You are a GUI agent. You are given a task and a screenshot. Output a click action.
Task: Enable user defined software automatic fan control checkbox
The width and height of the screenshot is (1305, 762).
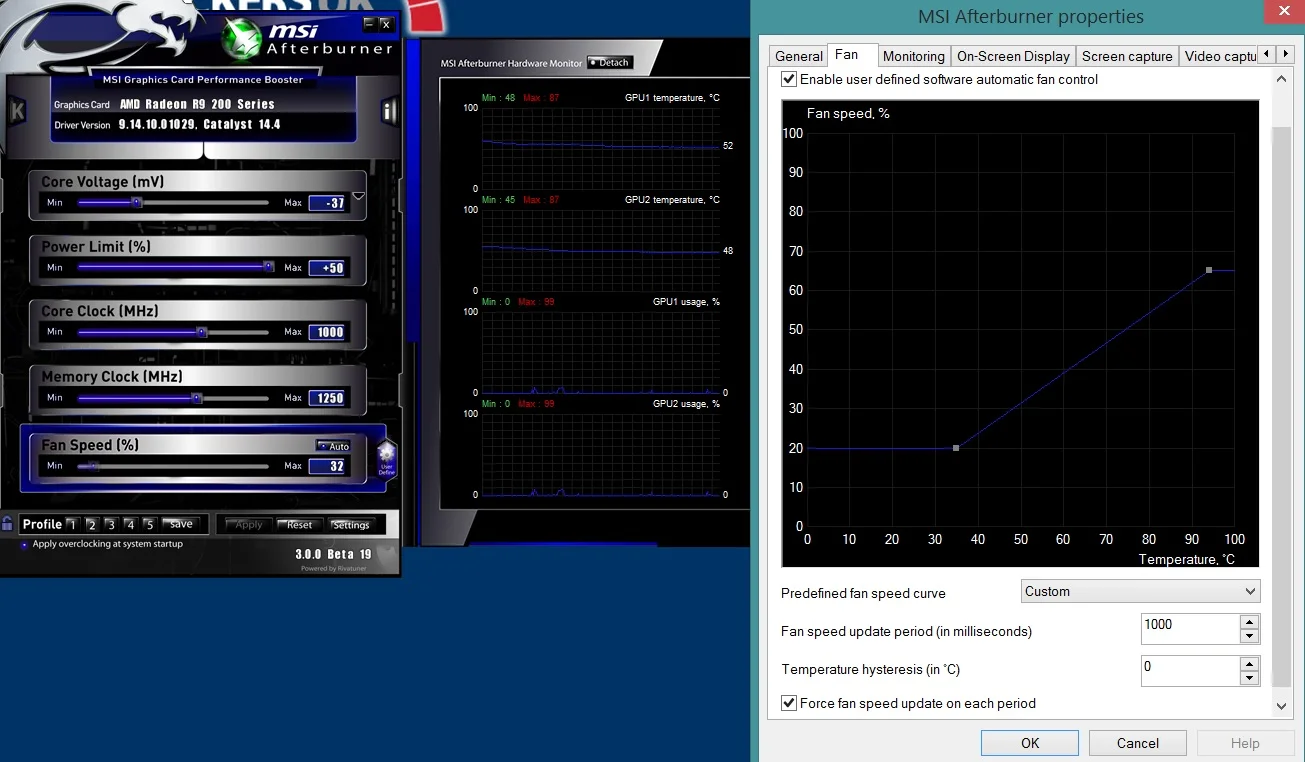(x=789, y=79)
